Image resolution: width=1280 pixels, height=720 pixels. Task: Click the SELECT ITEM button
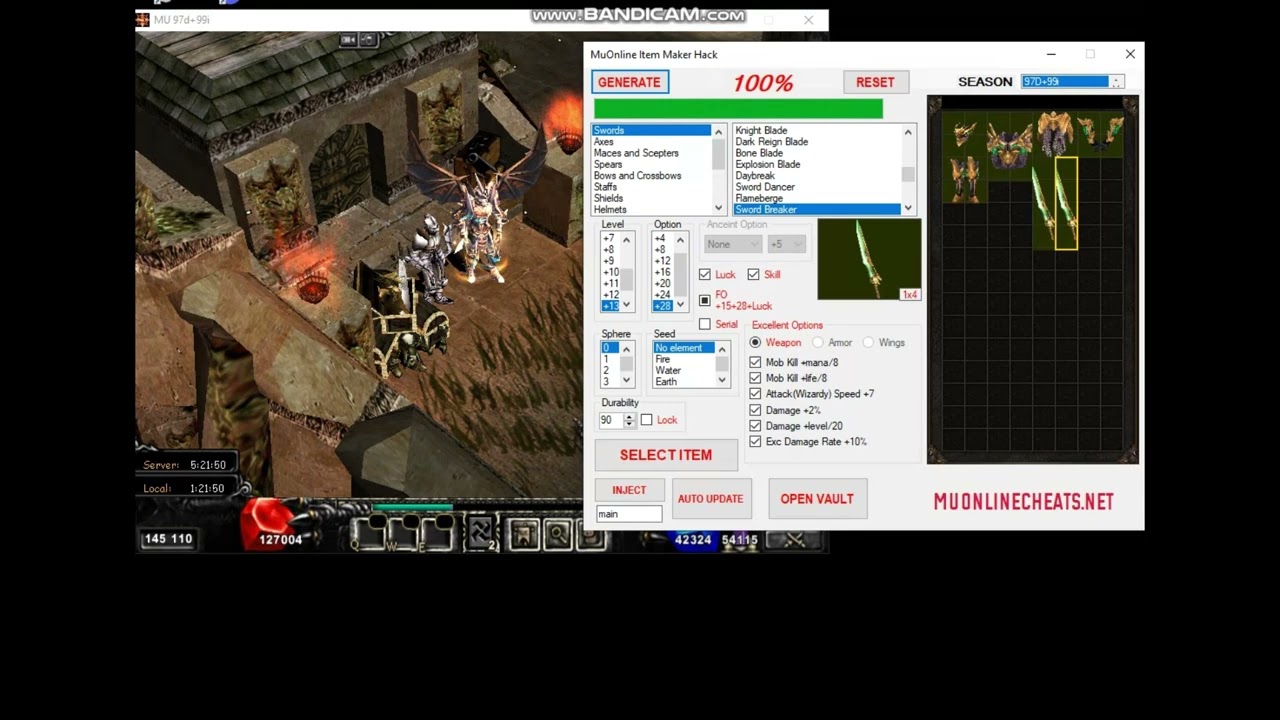(666, 455)
